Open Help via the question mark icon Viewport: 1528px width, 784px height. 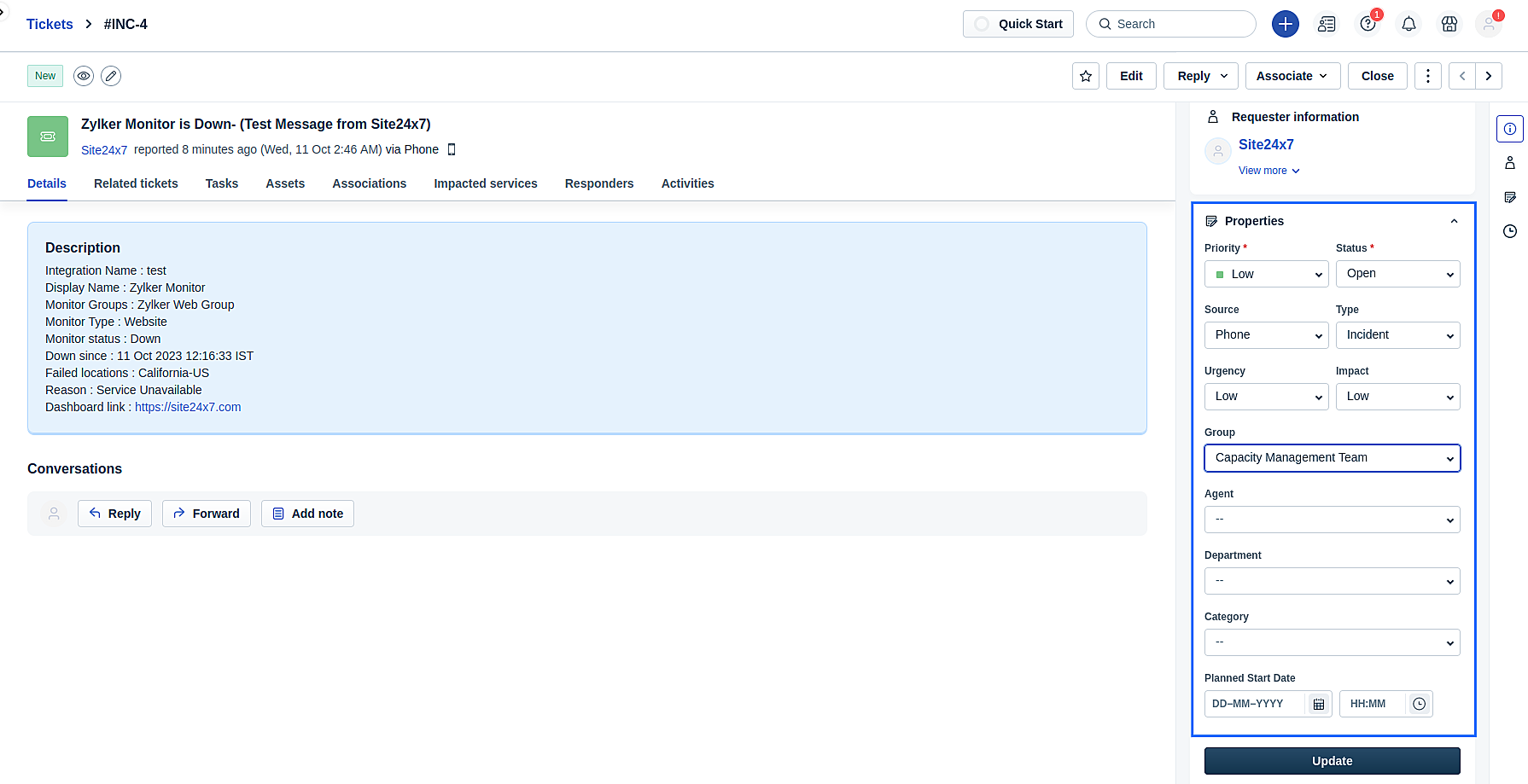pyautogui.click(x=1368, y=24)
